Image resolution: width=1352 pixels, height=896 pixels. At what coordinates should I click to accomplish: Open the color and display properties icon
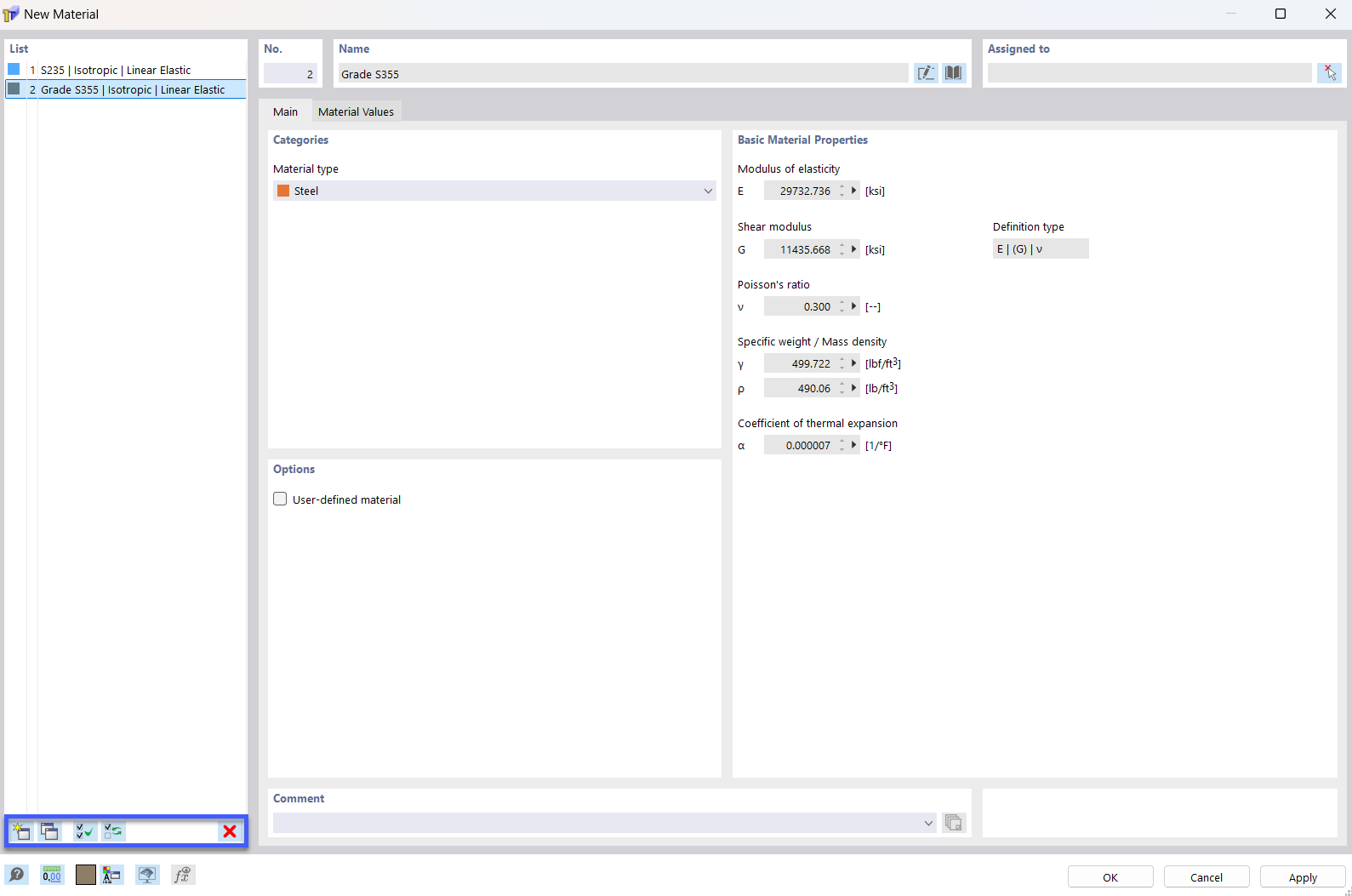(x=111, y=875)
